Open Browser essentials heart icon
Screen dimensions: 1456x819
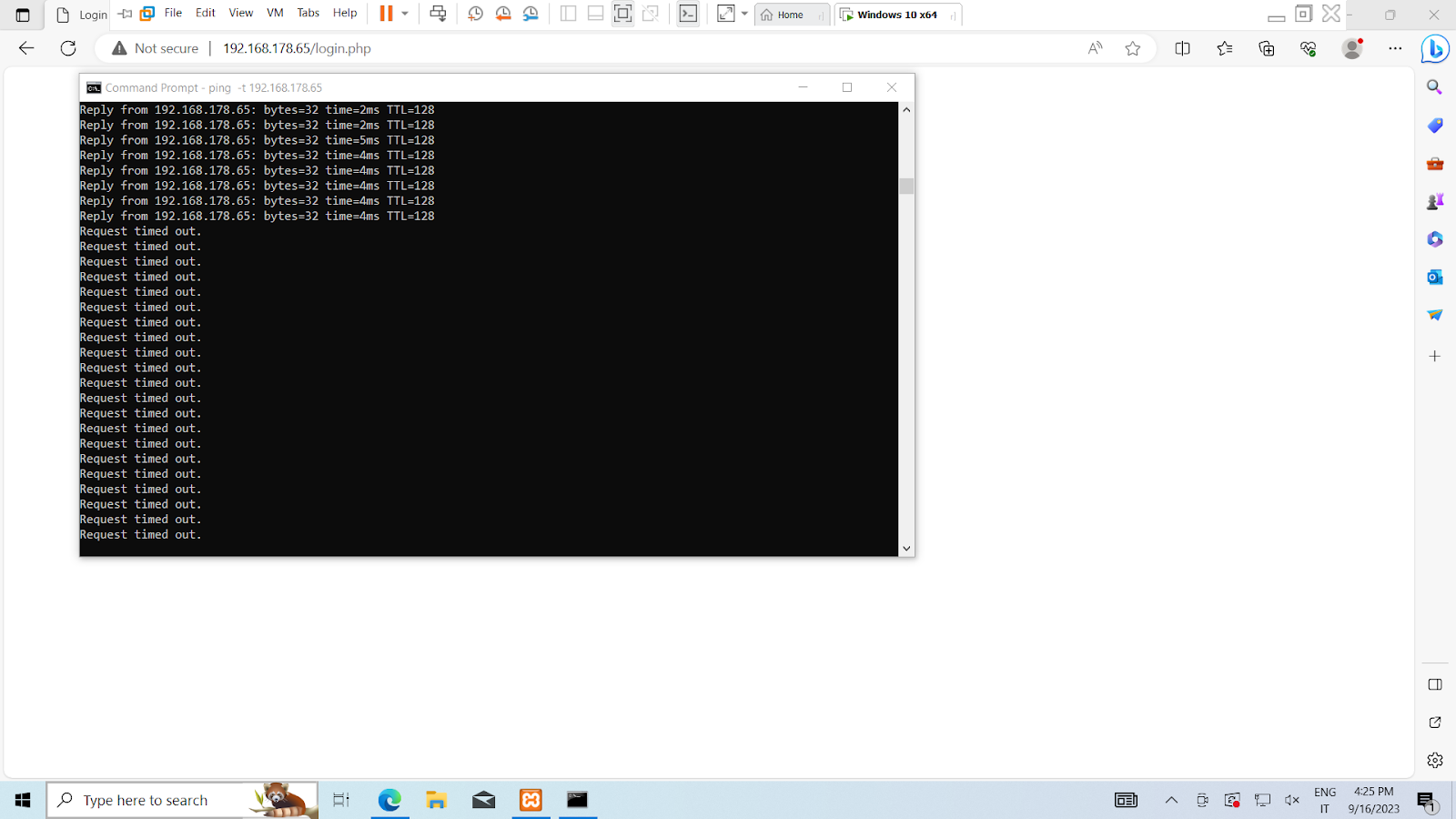1309,48
